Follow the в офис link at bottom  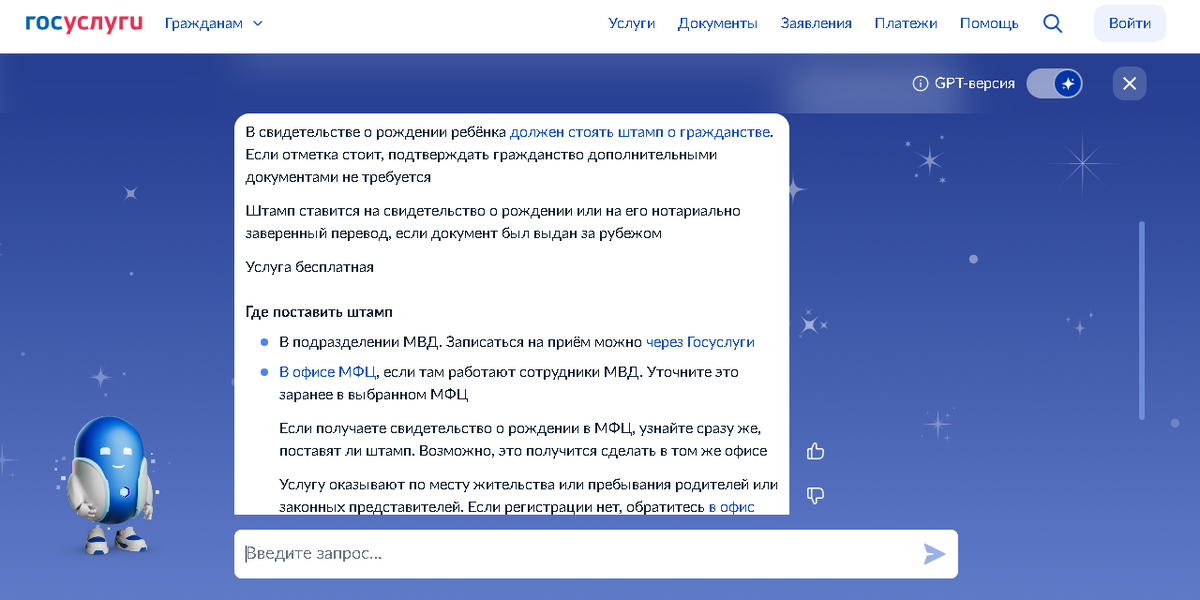pyautogui.click(x=731, y=507)
